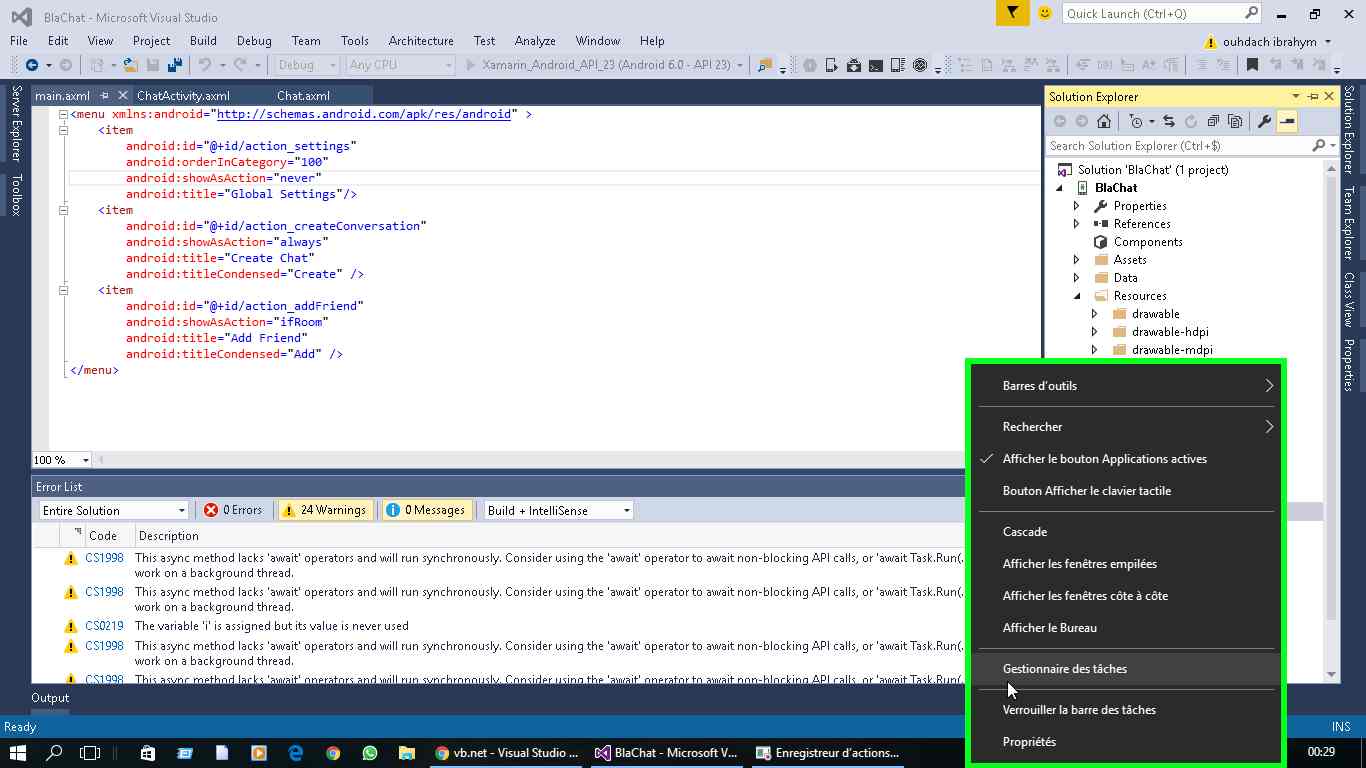The image size is (1366, 768).
Task: Open the schemas.android.com URL link
Action: click(364, 114)
